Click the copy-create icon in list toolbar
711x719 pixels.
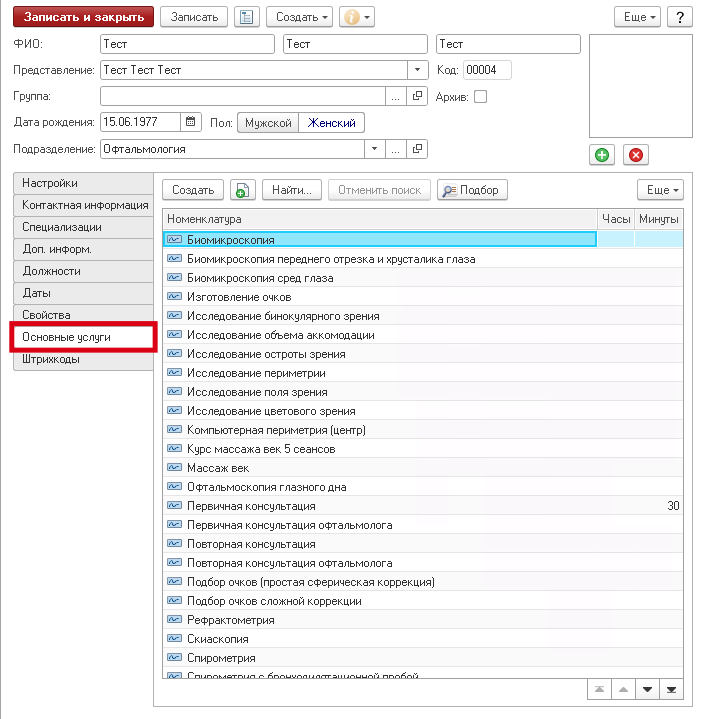[242, 190]
